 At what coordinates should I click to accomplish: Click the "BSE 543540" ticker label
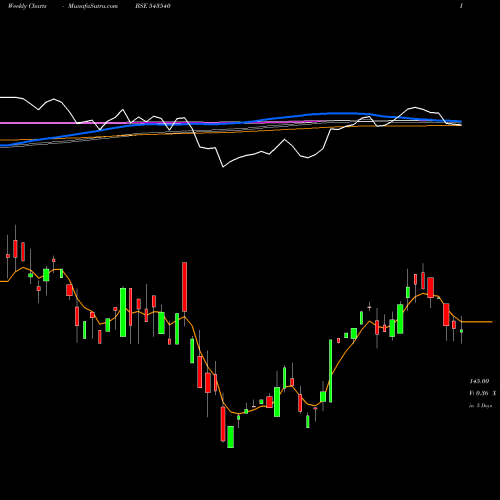click(x=153, y=6)
